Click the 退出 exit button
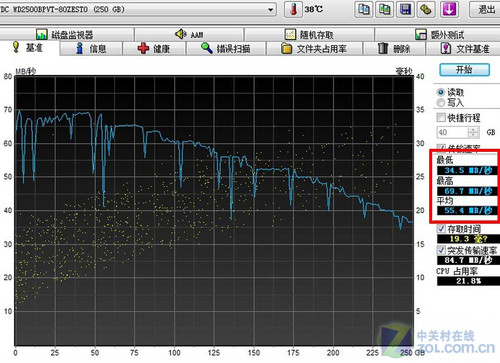 pos(486,9)
